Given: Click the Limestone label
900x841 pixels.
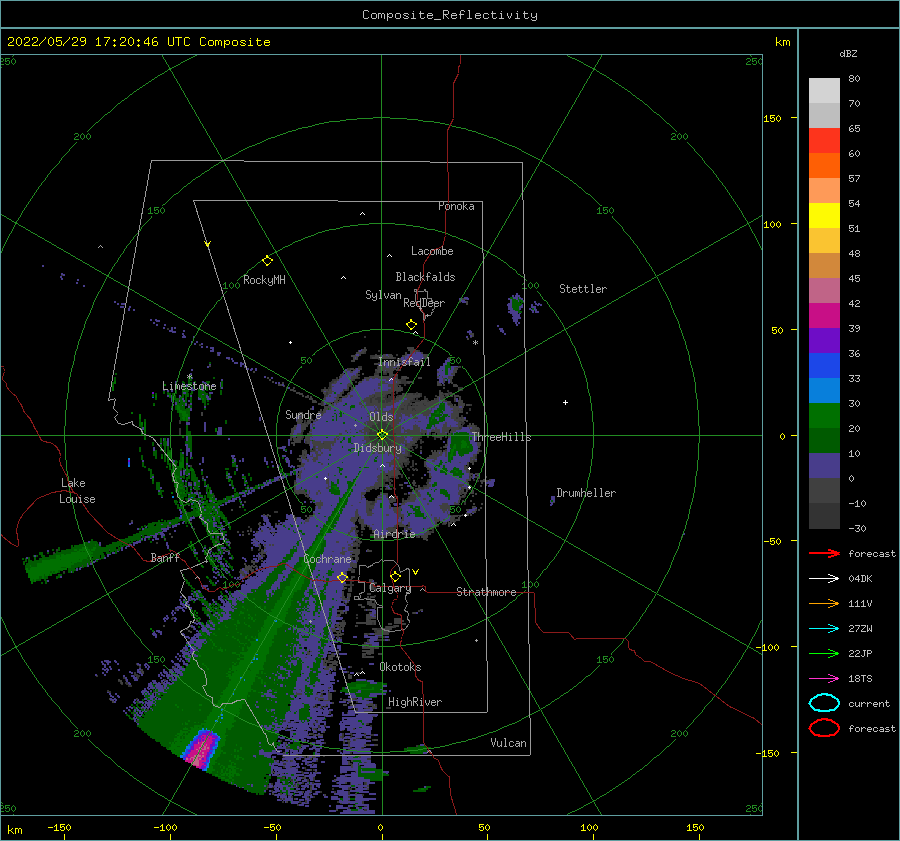Looking at the screenshot, I should (x=189, y=386).
